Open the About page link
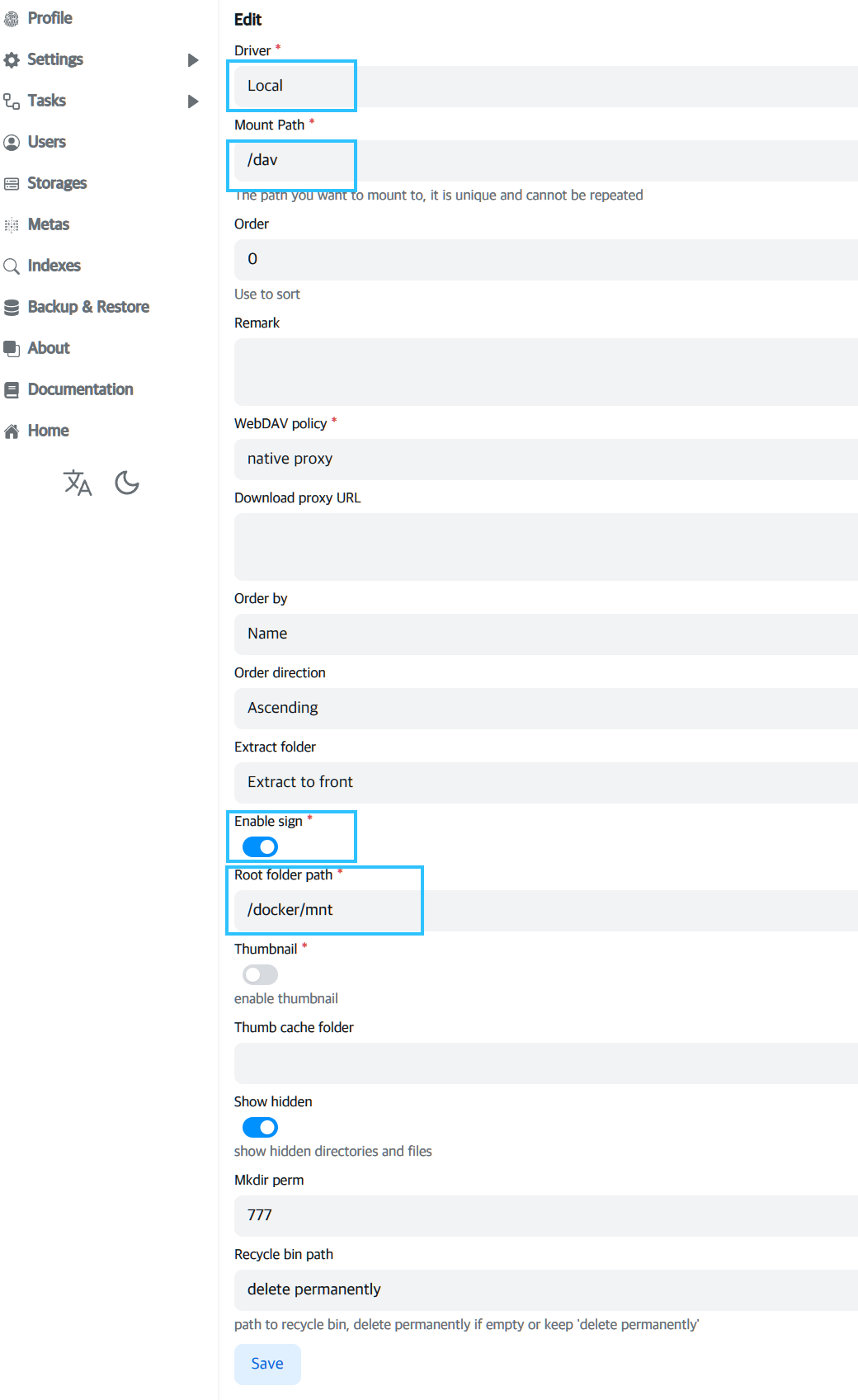This screenshot has height=1400, width=858. tap(49, 348)
